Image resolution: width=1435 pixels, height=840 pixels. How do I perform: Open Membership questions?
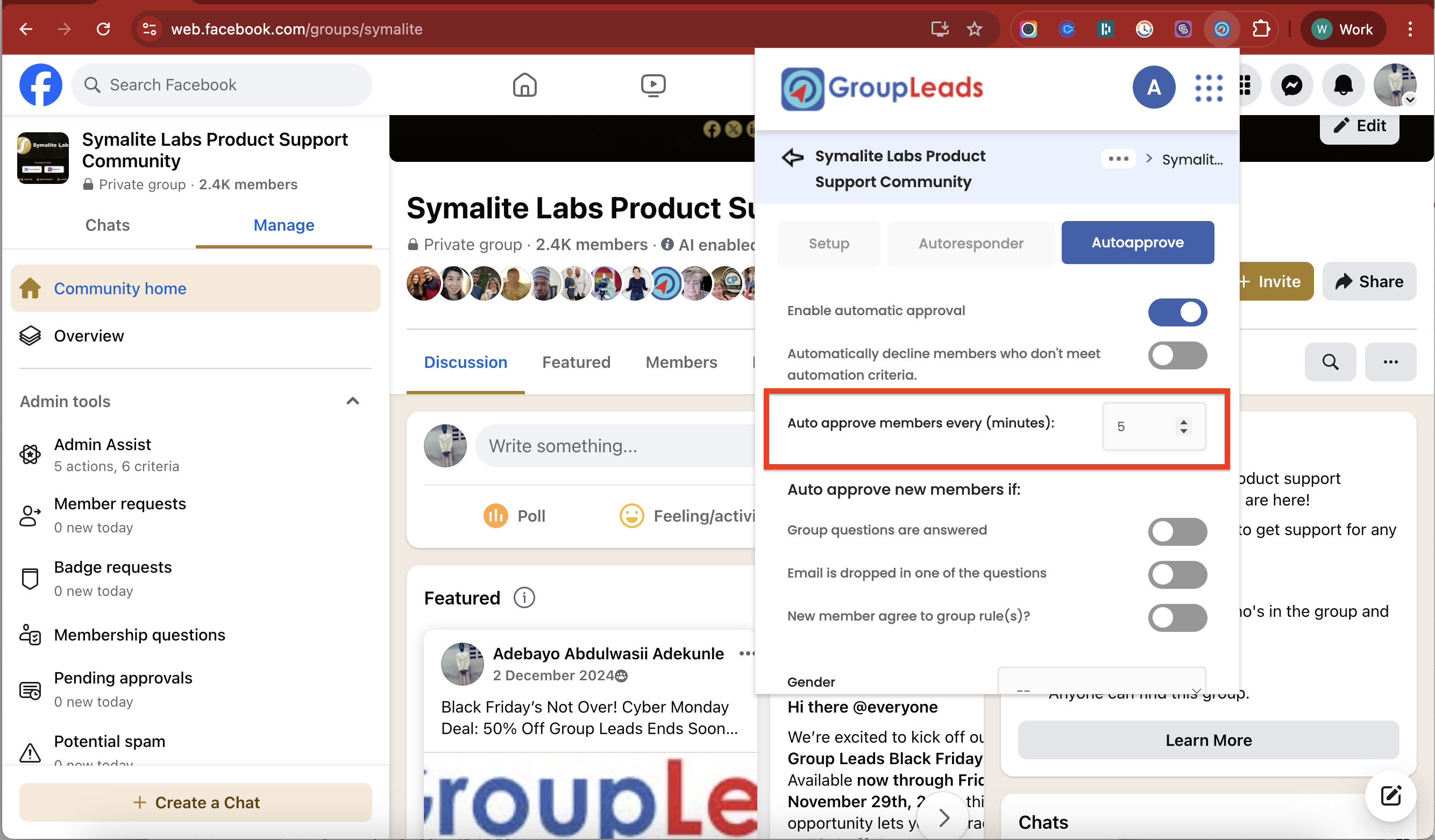point(195,635)
